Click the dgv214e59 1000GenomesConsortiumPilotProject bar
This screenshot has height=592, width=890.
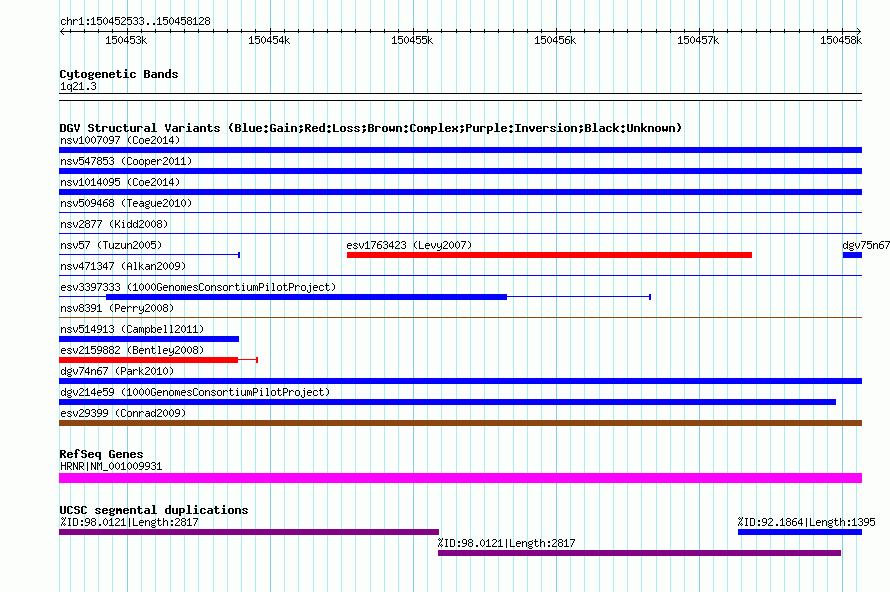pyautogui.click(x=447, y=402)
